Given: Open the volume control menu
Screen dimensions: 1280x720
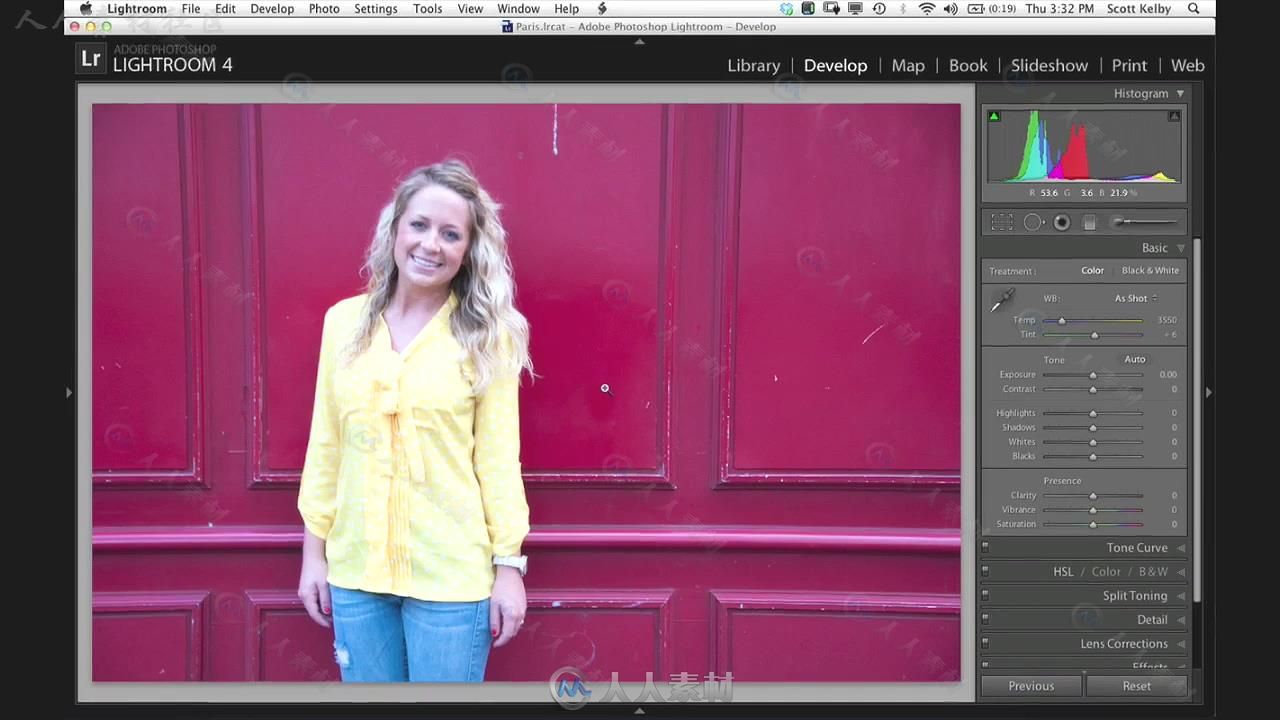Looking at the screenshot, I should 951,9.
